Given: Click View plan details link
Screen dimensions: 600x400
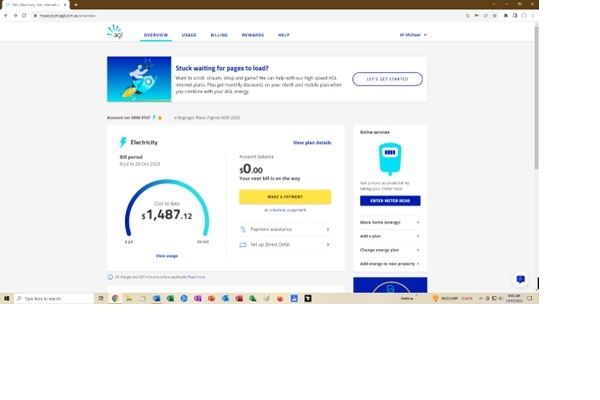Looking at the screenshot, I should pos(312,142).
